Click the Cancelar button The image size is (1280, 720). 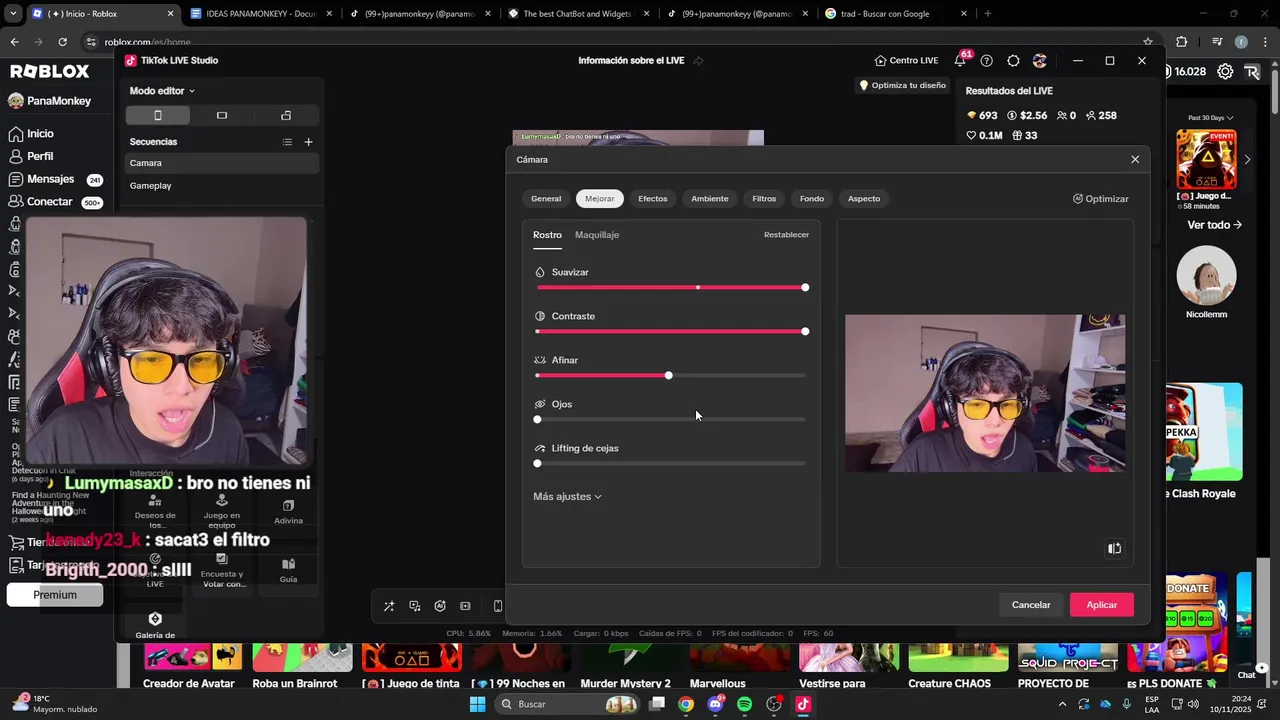pos(1031,605)
